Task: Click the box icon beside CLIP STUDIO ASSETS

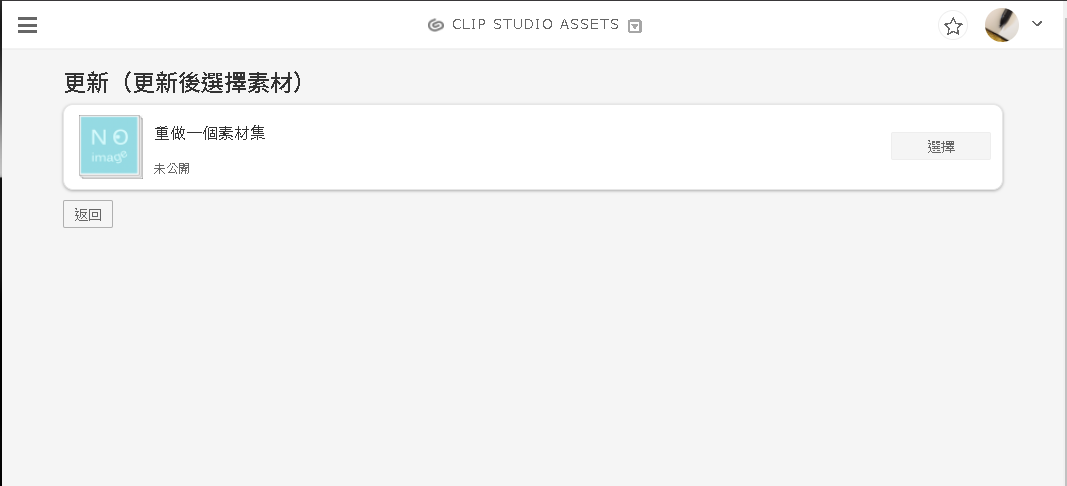Action: click(634, 26)
